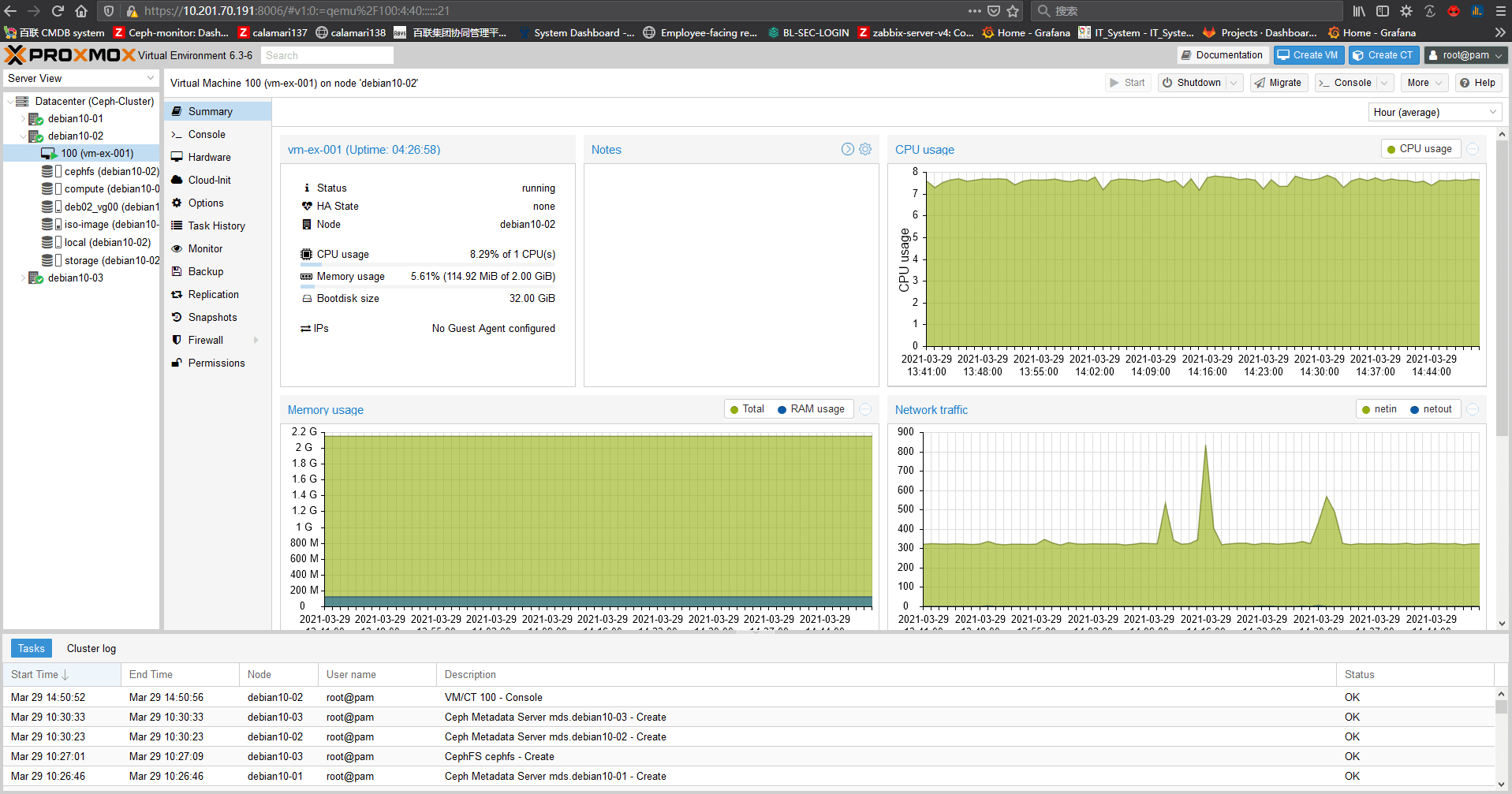1512x794 pixels.
Task: Open the Hour (average) timeframe dropdown
Action: click(1435, 112)
